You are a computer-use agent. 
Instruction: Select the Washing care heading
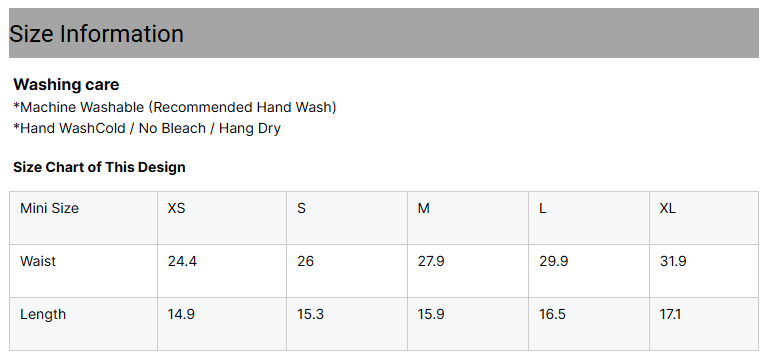coord(66,85)
